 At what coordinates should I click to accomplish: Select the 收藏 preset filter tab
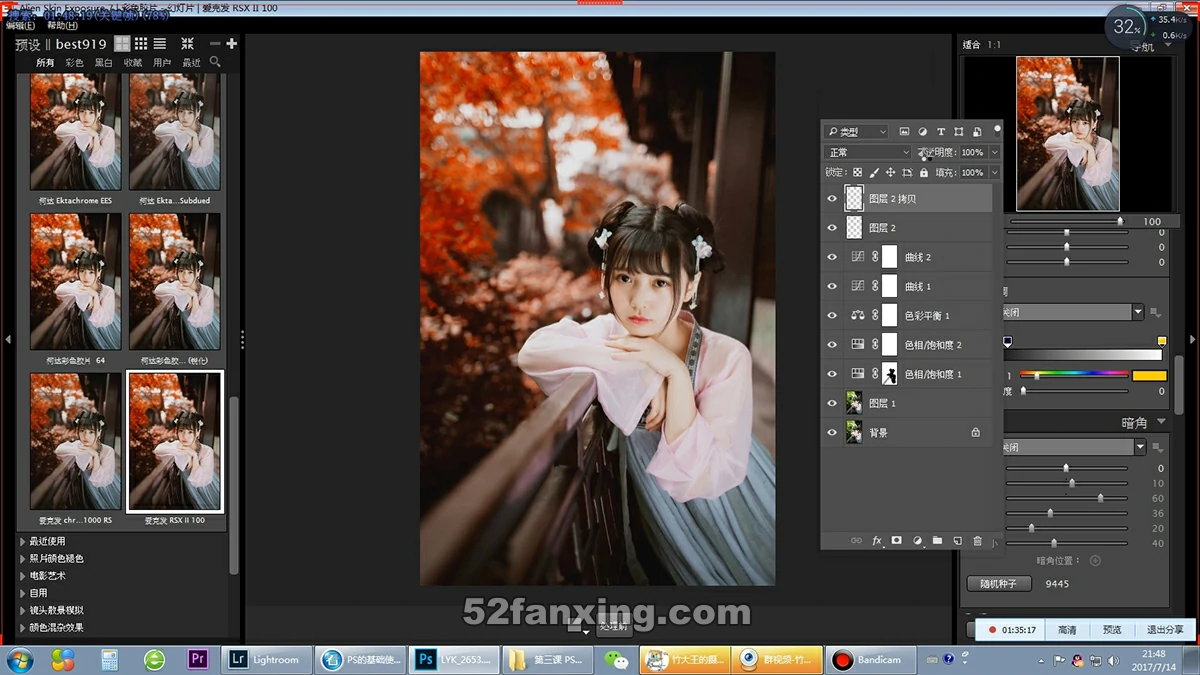pos(132,63)
